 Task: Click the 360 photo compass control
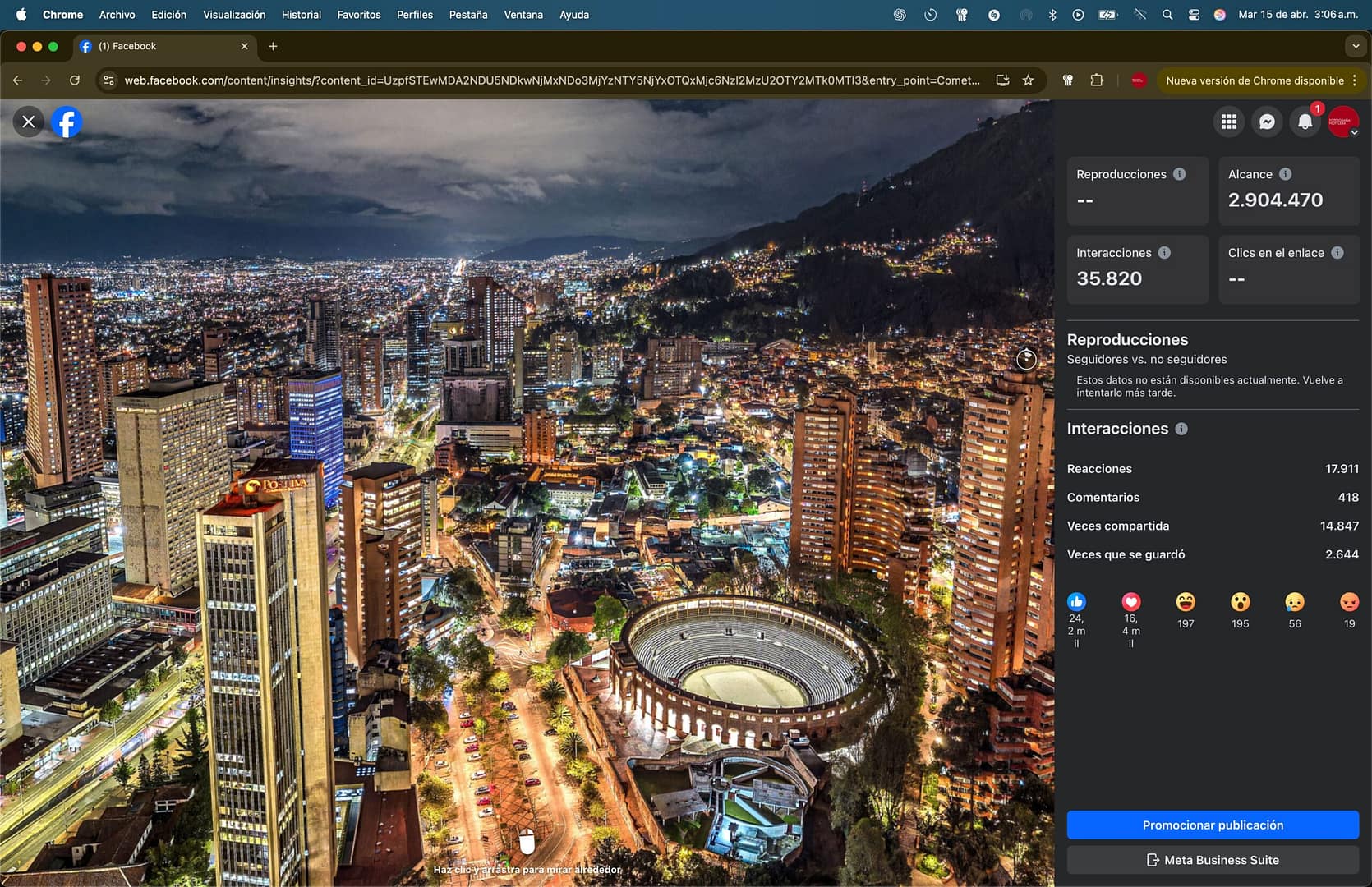pos(1025,359)
